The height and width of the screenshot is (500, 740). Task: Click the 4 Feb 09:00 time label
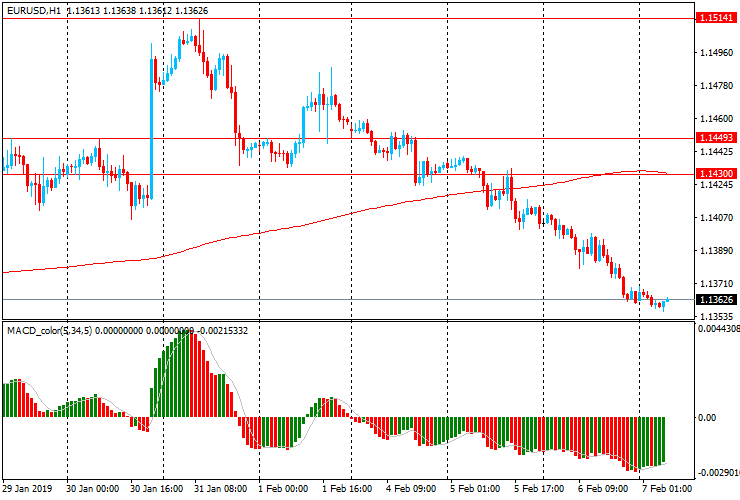pyautogui.click(x=411, y=489)
